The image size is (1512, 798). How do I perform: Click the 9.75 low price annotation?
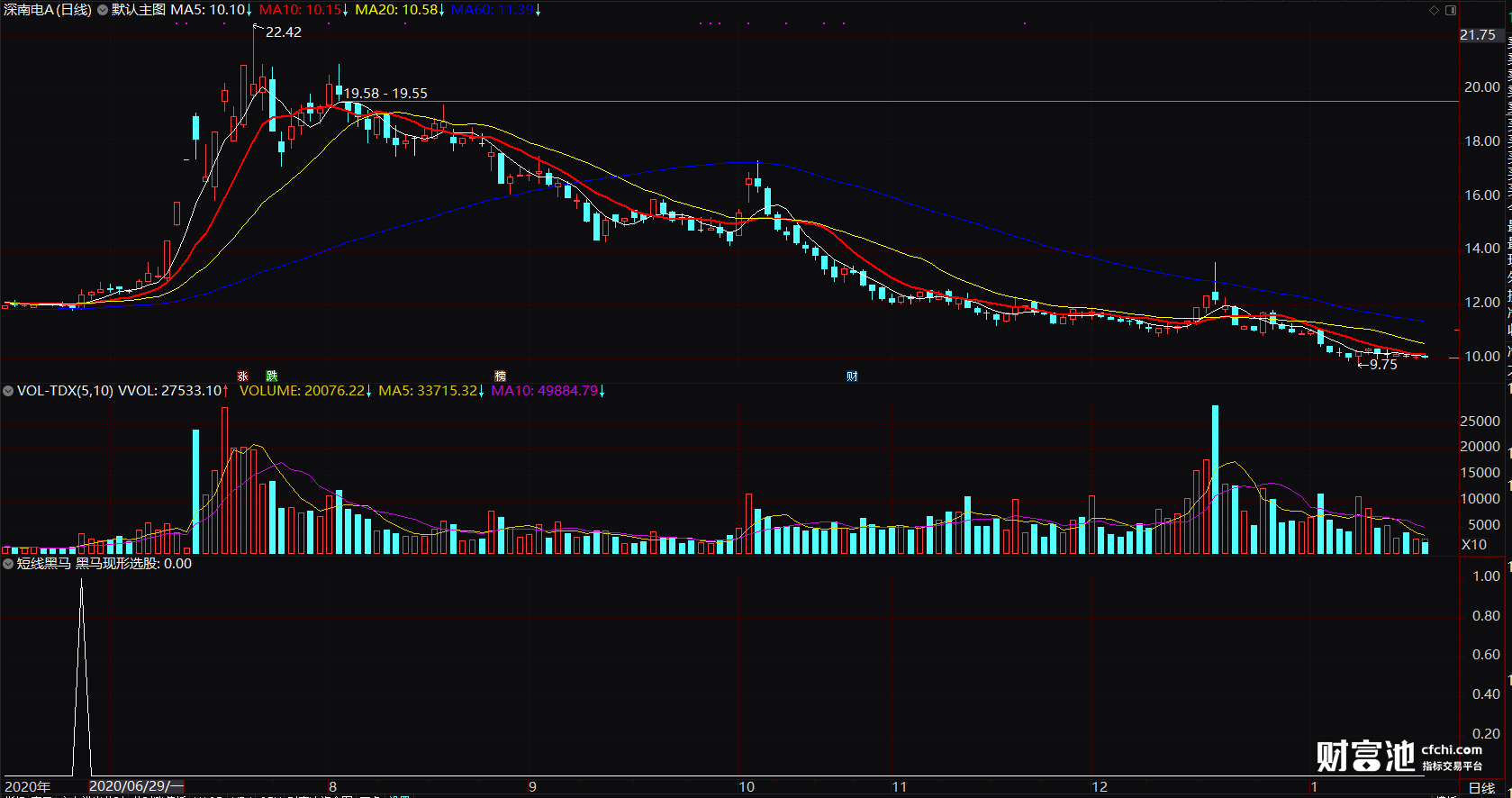(1383, 365)
